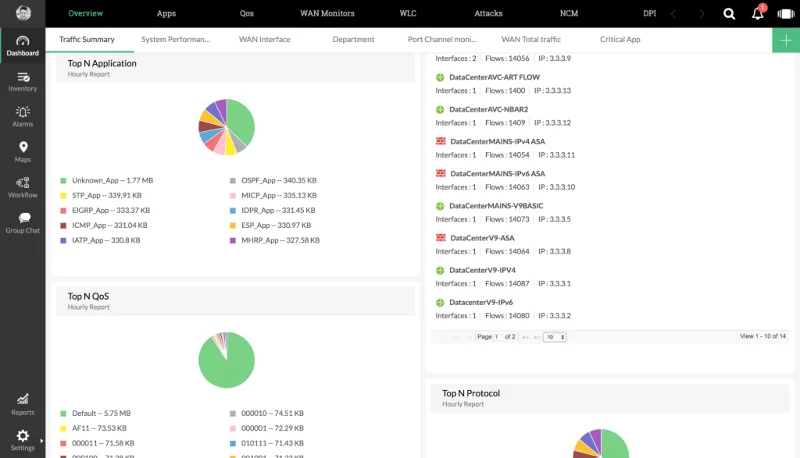Open the Attacks menu
This screenshot has width=800, height=458.
tap(488, 13)
